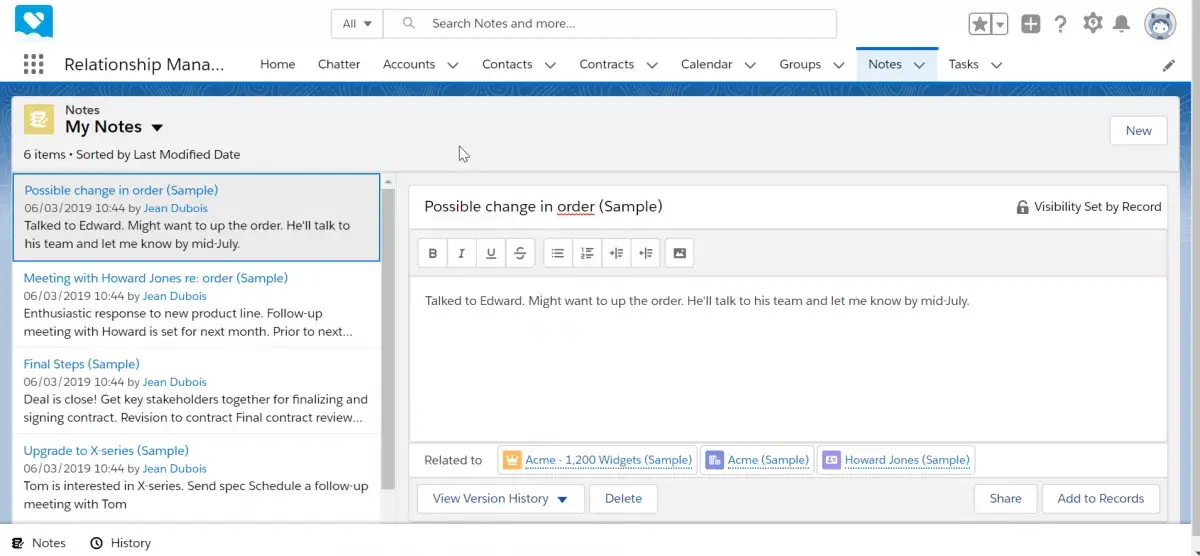Click into the note body text area
This screenshot has height=556, width=1200.
coord(788,358)
